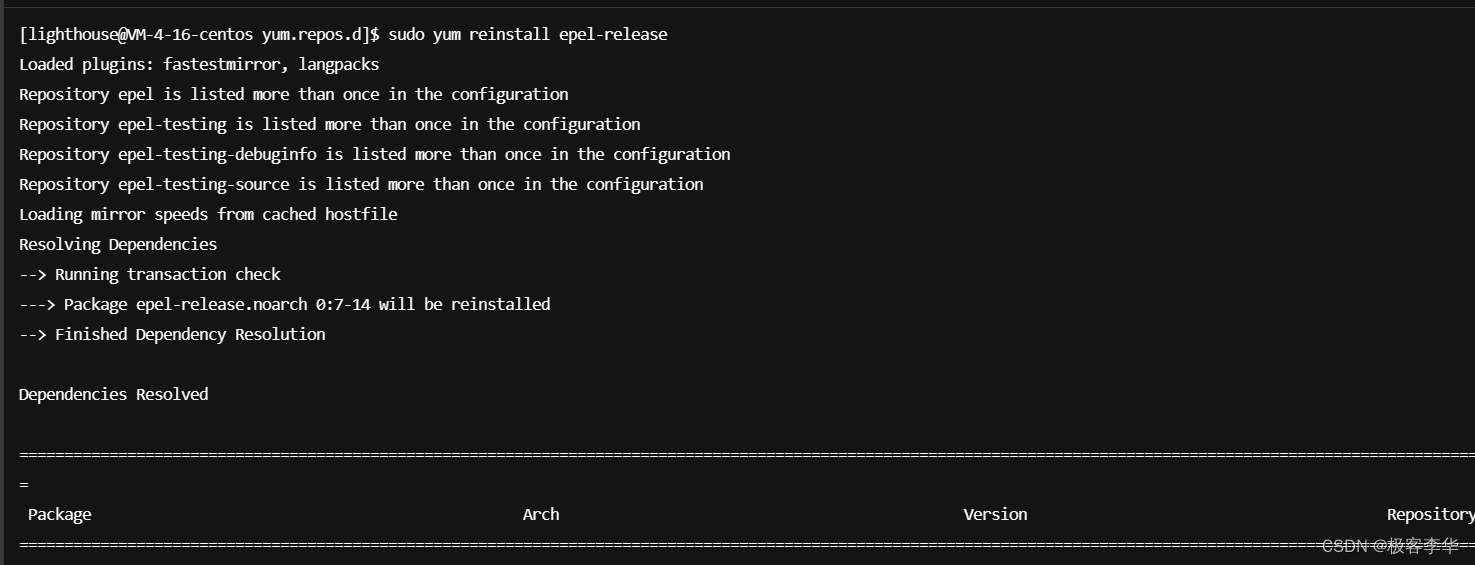Click the 'Repository epel-testing is listed' line
Viewport: 1475px width, 565px height.
click(329, 124)
